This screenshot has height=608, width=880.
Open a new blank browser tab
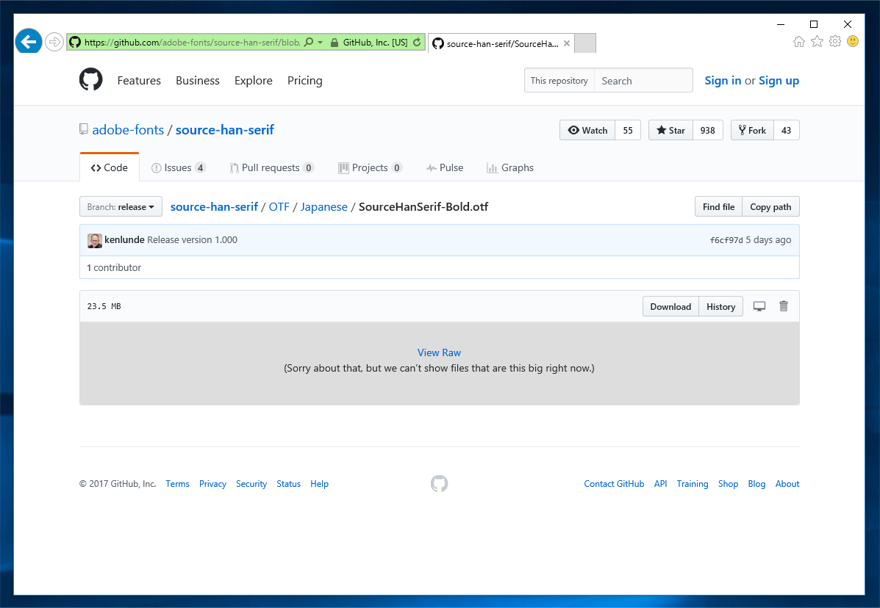(x=585, y=43)
